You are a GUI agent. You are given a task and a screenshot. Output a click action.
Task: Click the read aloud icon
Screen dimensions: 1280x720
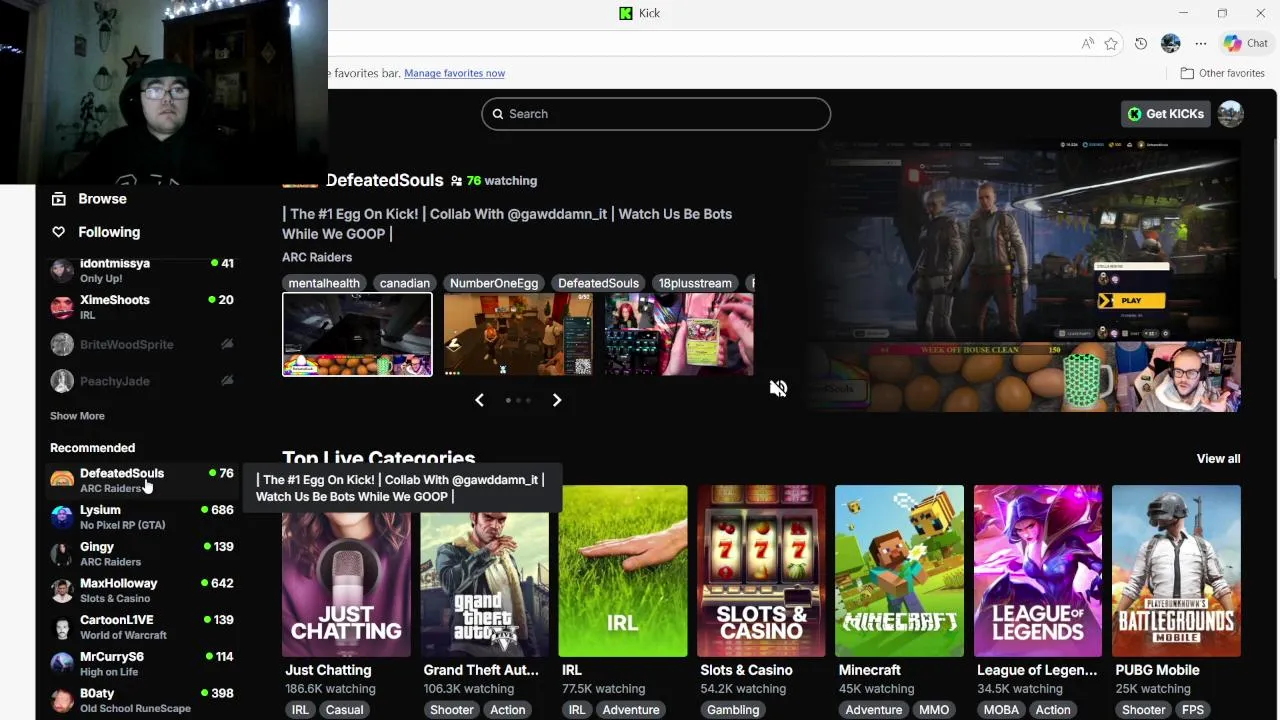click(1087, 43)
